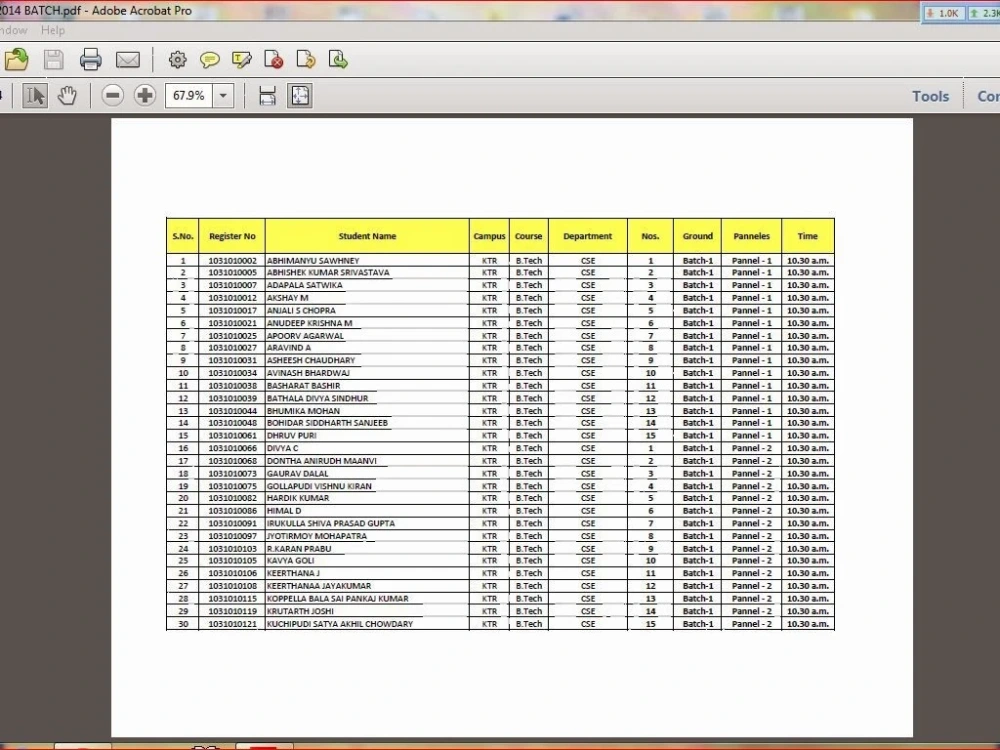Select name KOPPELLA BALA SAI PANKAJ KUMAR
This screenshot has width=1000, height=750.
[337, 599]
